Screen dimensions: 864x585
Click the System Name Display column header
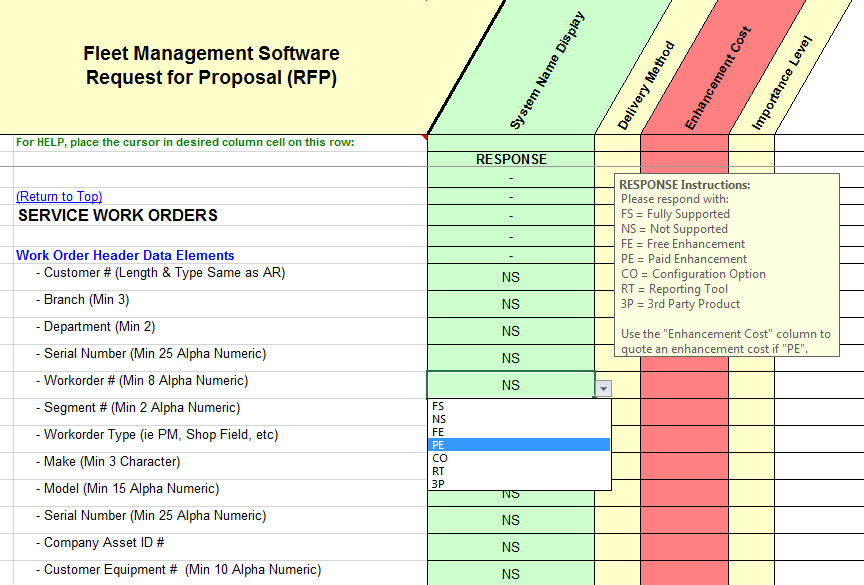tap(547, 70)
